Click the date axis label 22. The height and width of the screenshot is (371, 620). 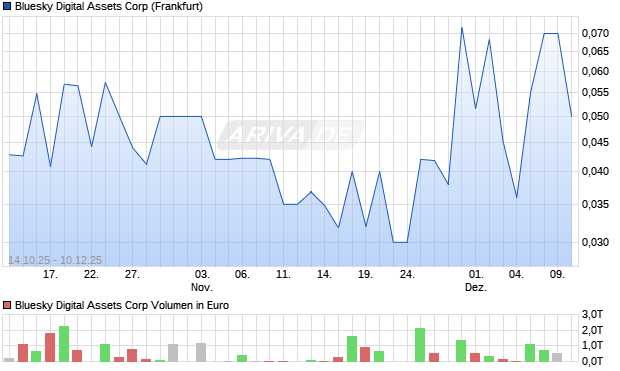[x=91, y=274]
